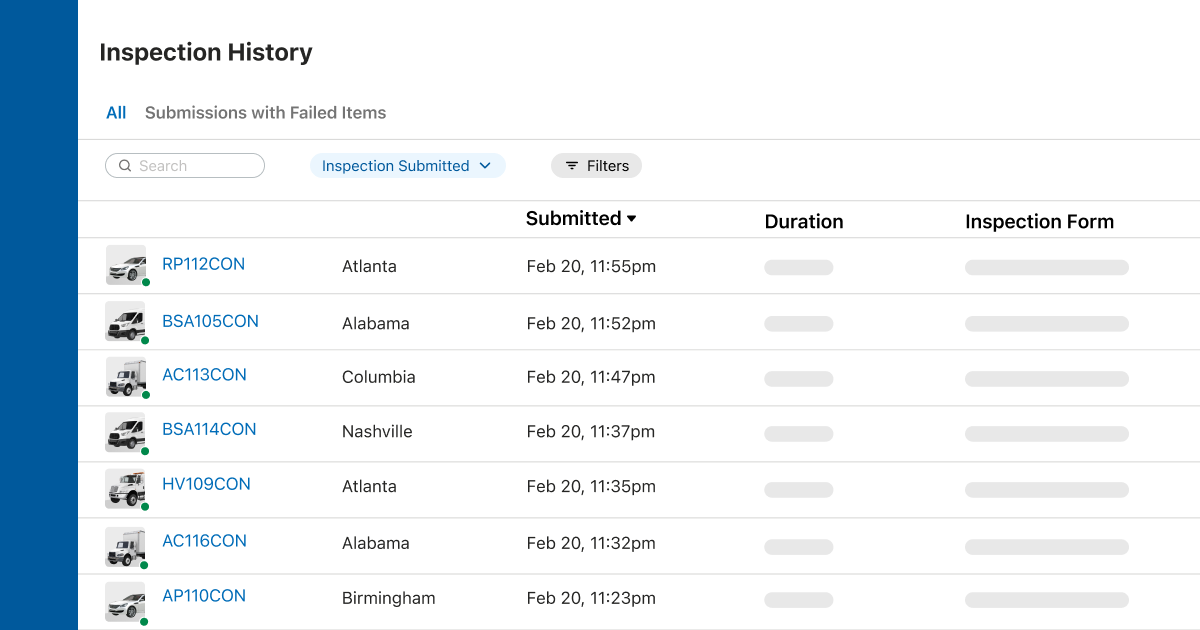
Task: Click the Duration column header
Action: tap(803, 222)
